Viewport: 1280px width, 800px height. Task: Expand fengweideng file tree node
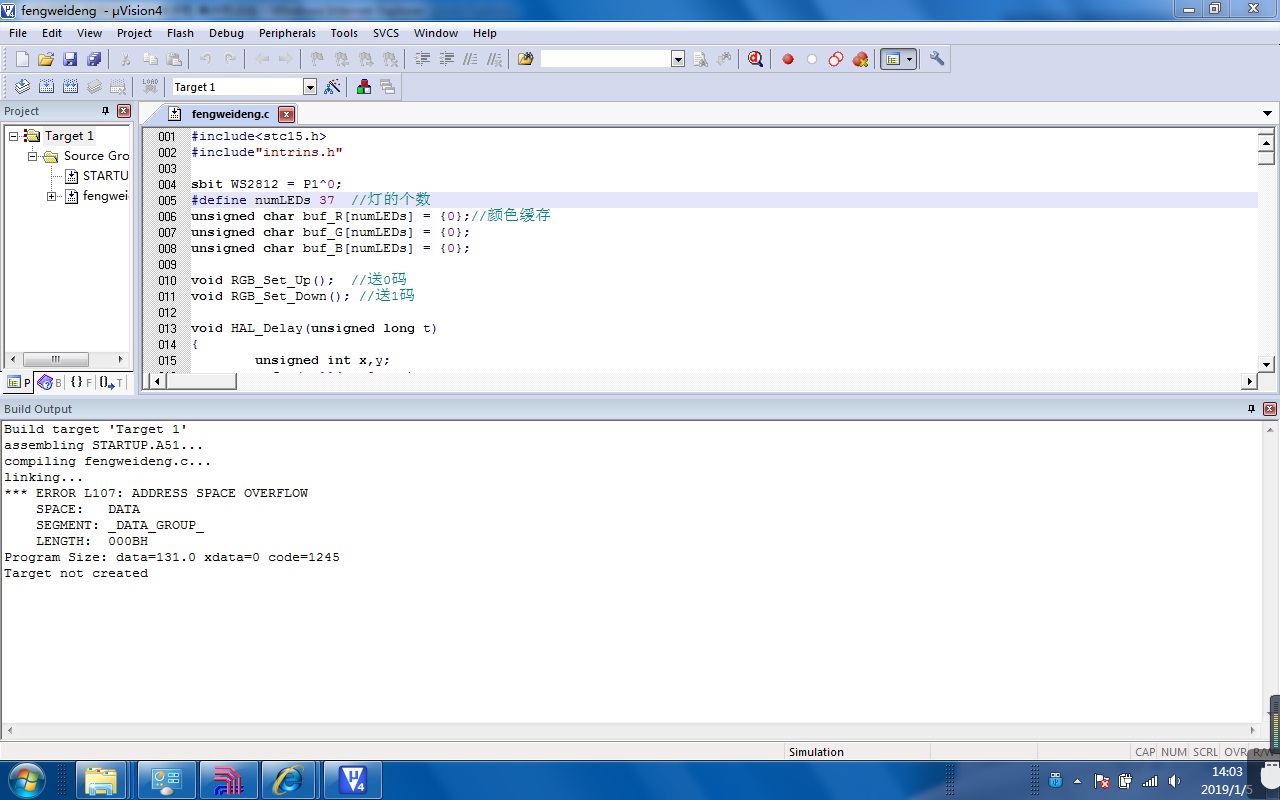coord(52,196)
